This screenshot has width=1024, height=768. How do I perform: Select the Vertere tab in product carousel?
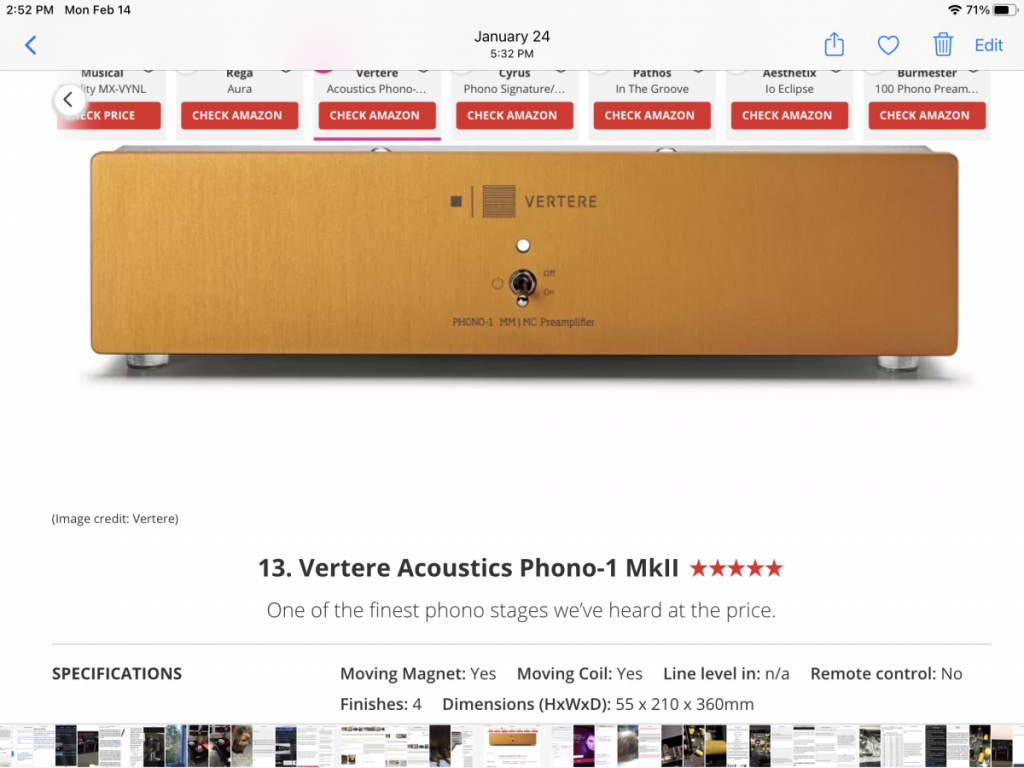coord(377,81)
